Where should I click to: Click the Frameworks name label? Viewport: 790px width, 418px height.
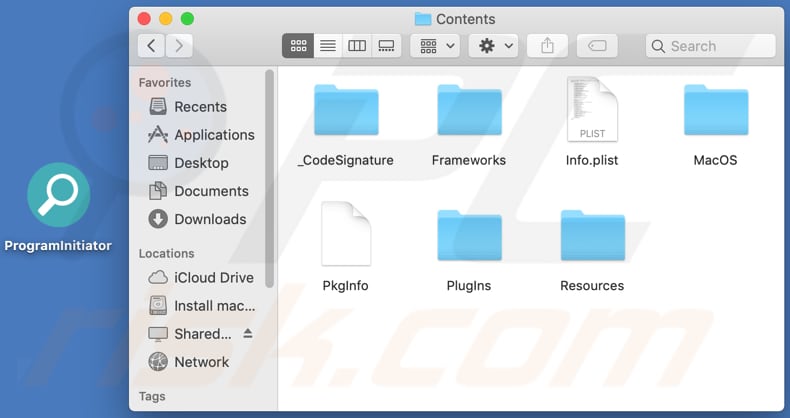[469, 161]
